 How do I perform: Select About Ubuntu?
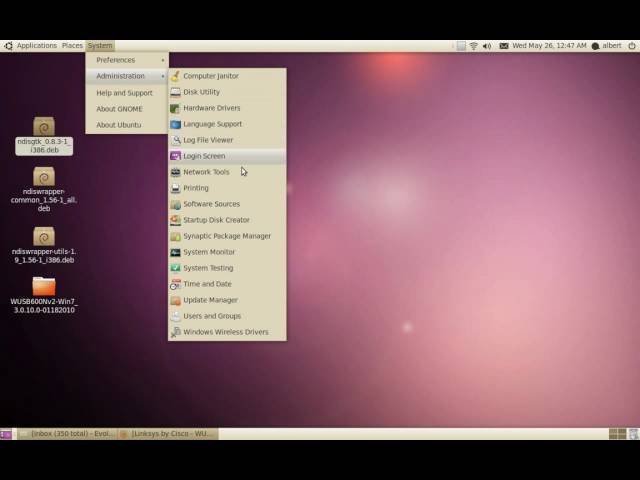click(x=127, y=125)
